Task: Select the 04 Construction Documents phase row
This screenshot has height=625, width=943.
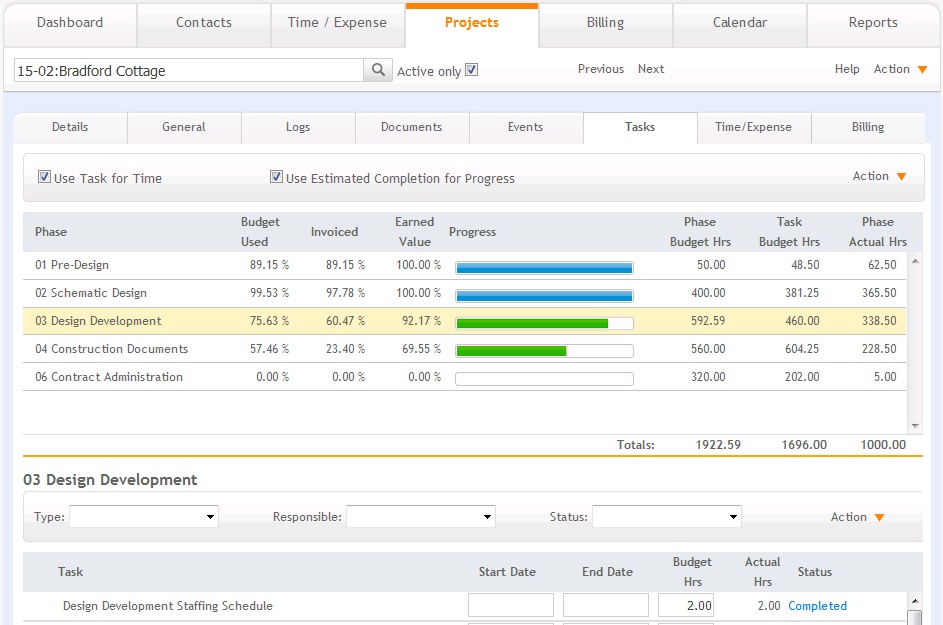Action: [x=464, y=349]
